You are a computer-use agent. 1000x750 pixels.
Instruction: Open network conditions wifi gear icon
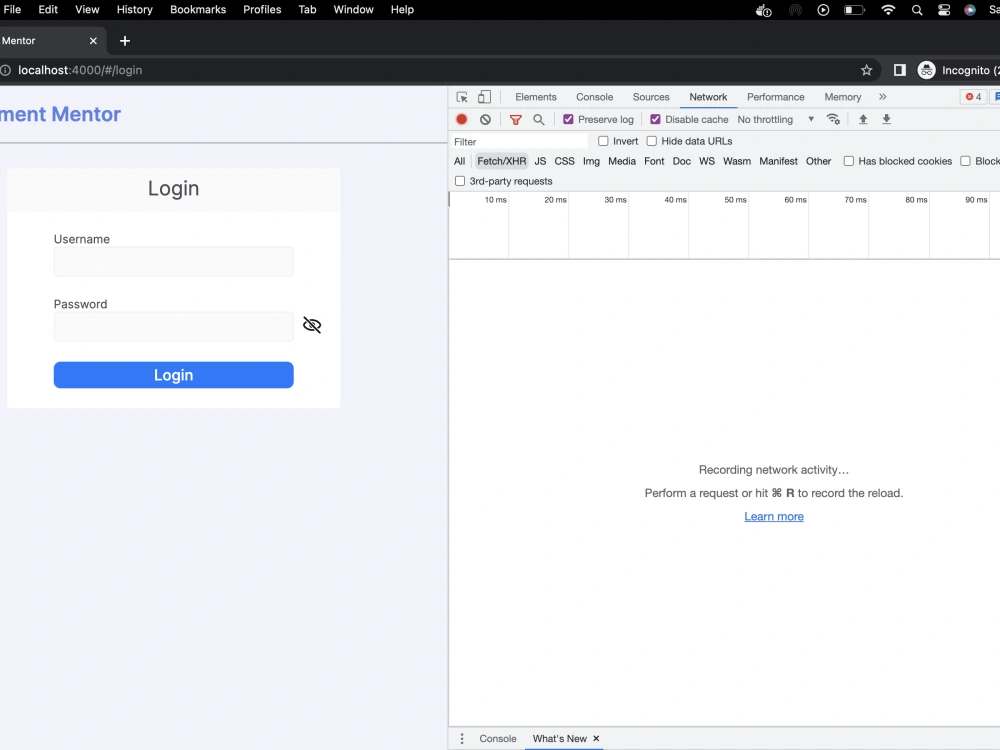833,119
